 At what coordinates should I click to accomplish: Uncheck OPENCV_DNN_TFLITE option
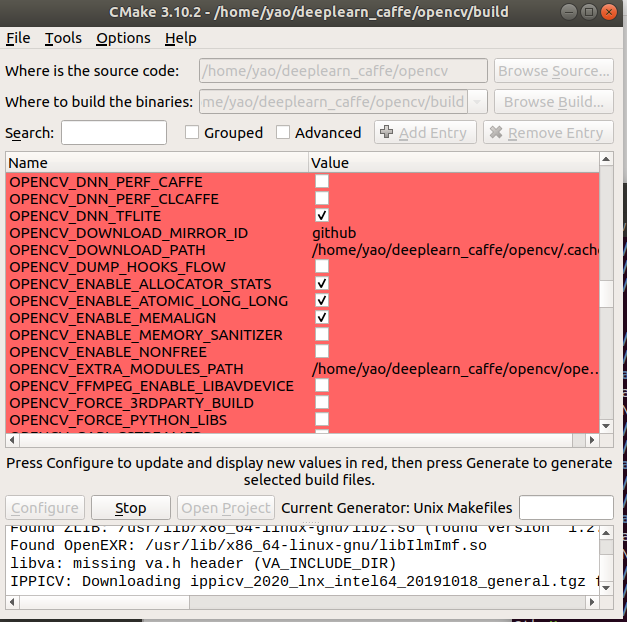[322, 216]
